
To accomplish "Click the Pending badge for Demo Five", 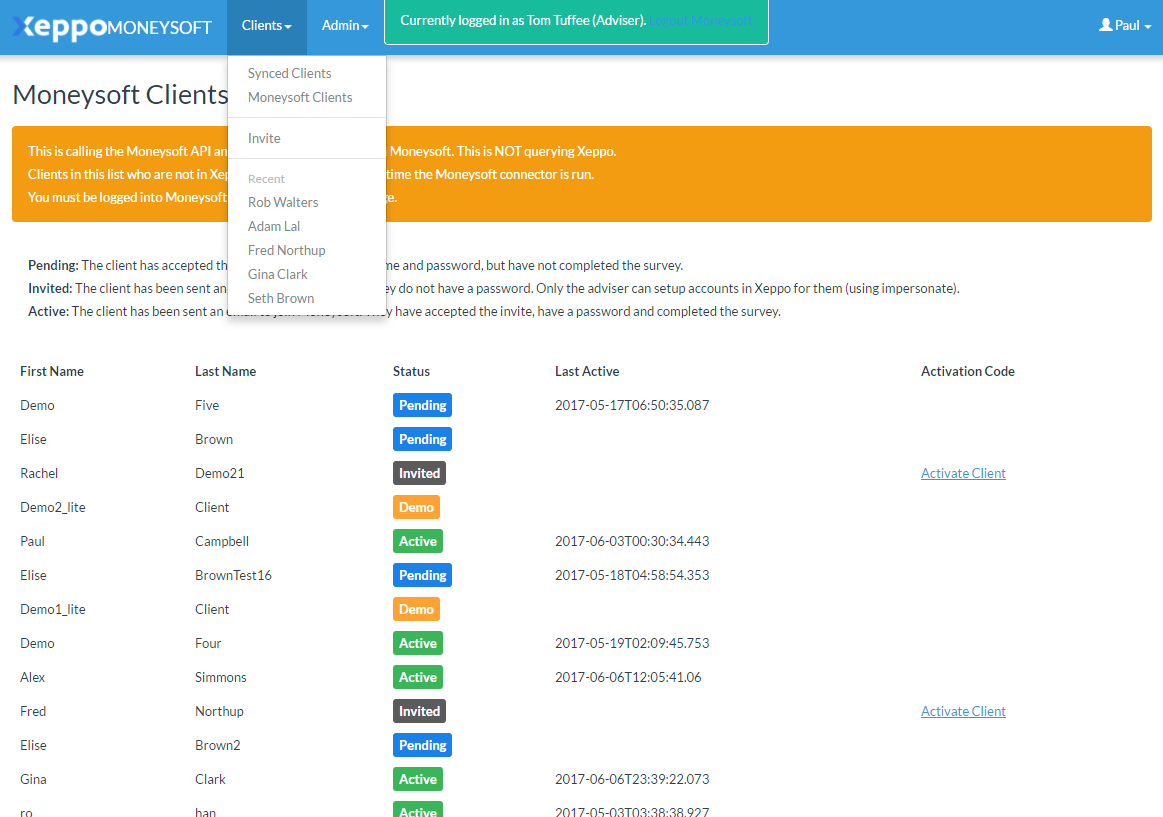I will point(422,405).
